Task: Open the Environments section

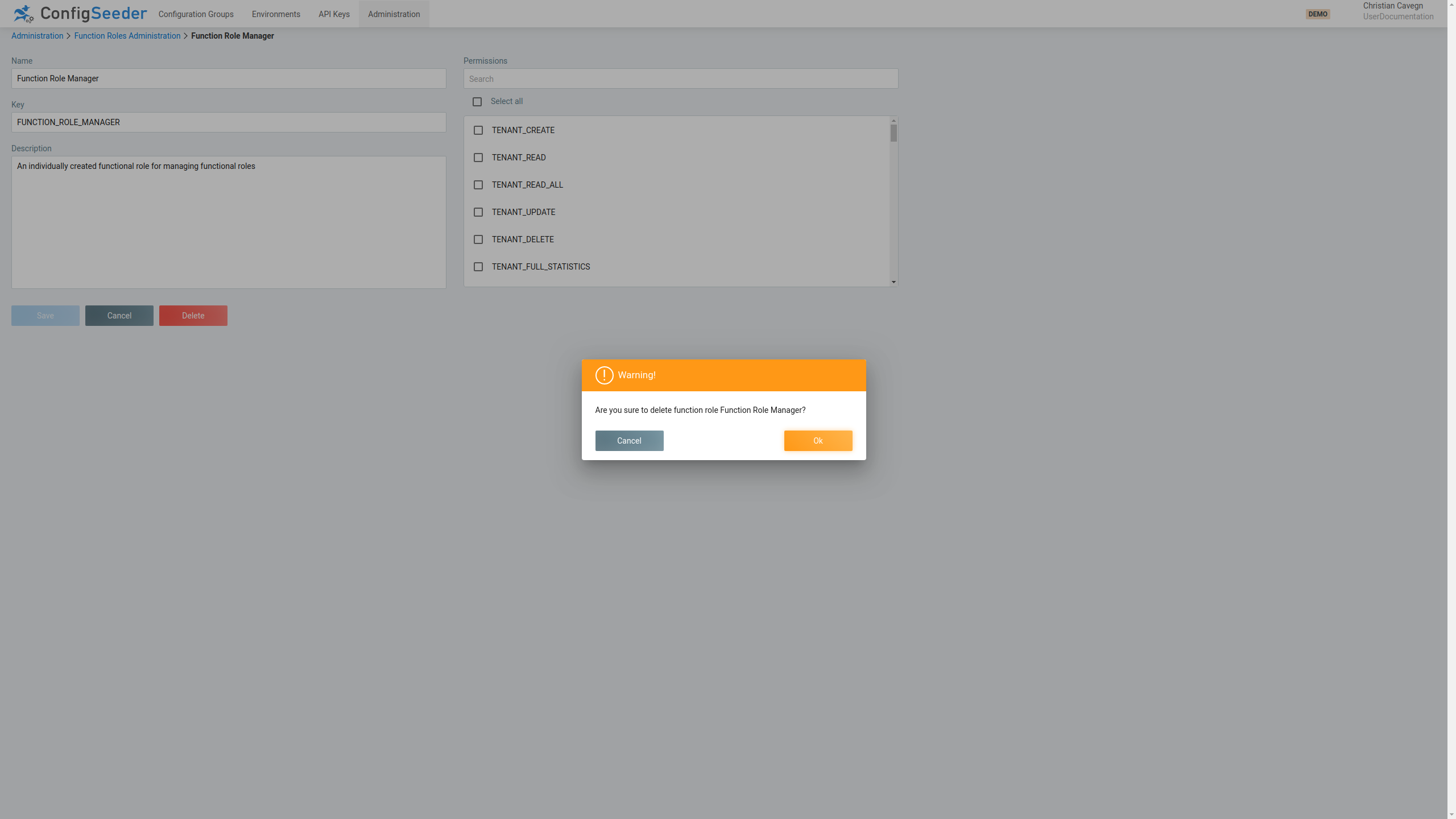Action: (276, 14)
